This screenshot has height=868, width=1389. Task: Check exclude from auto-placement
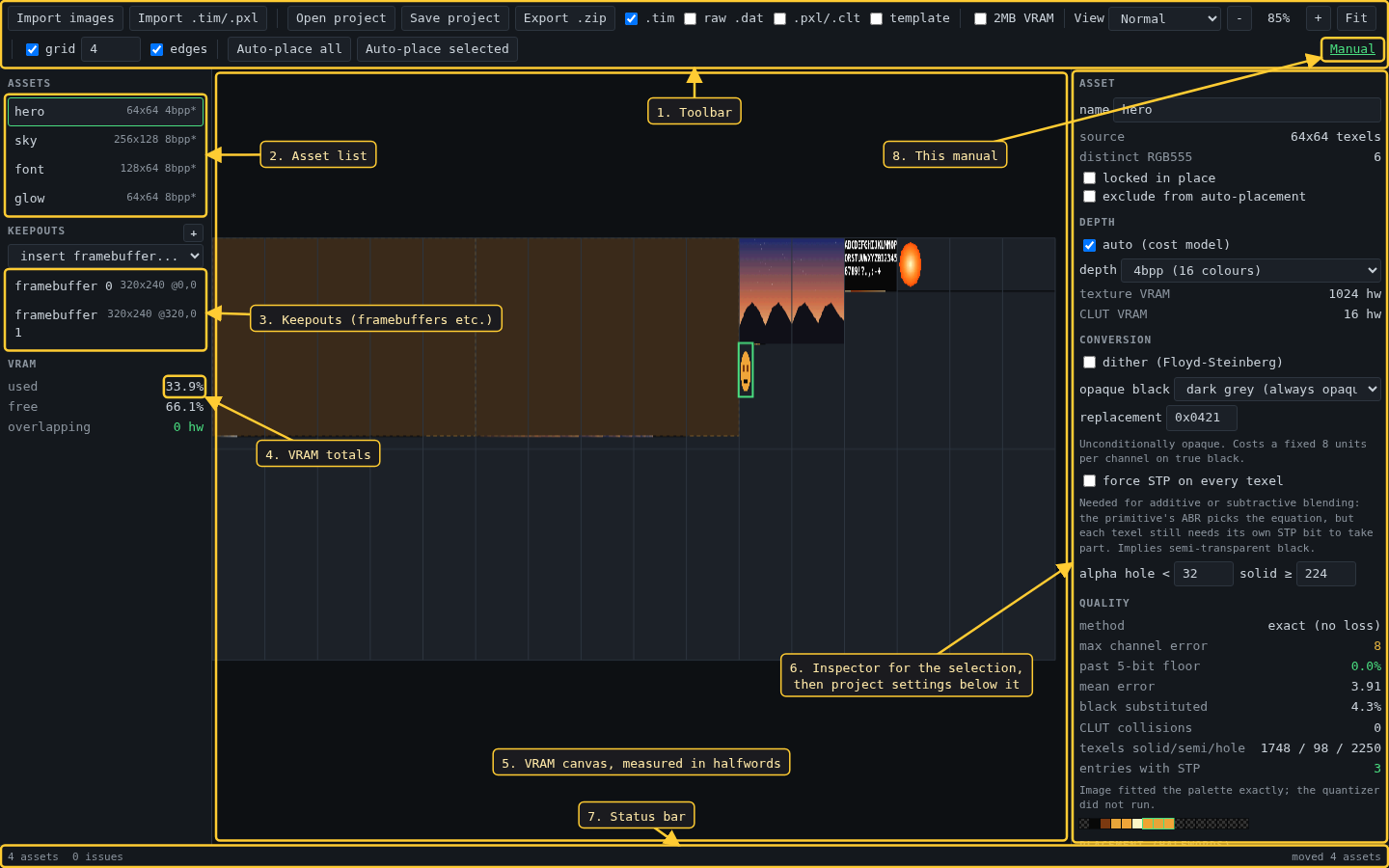1089,197
